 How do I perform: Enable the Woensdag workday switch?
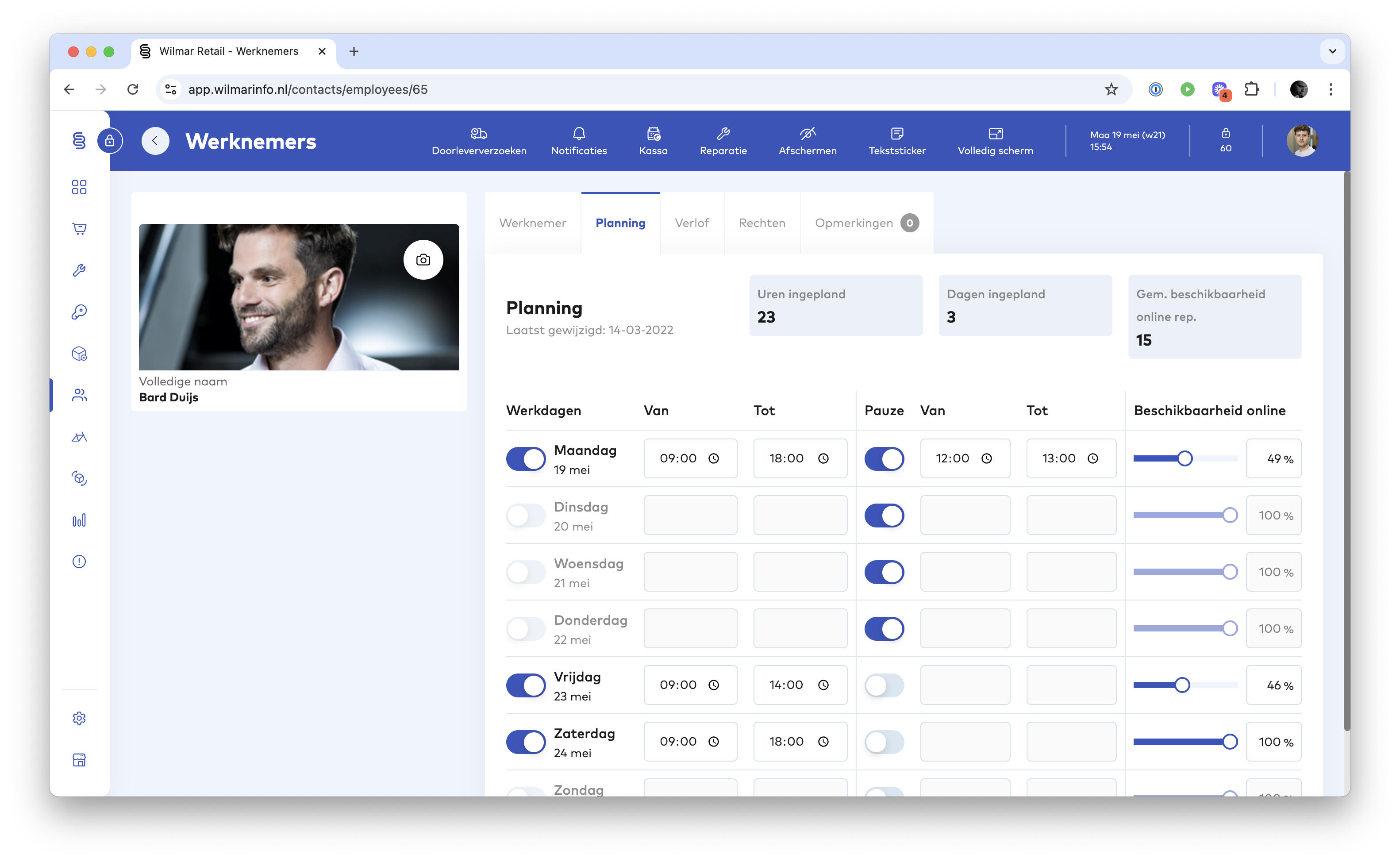coord(526,572)
